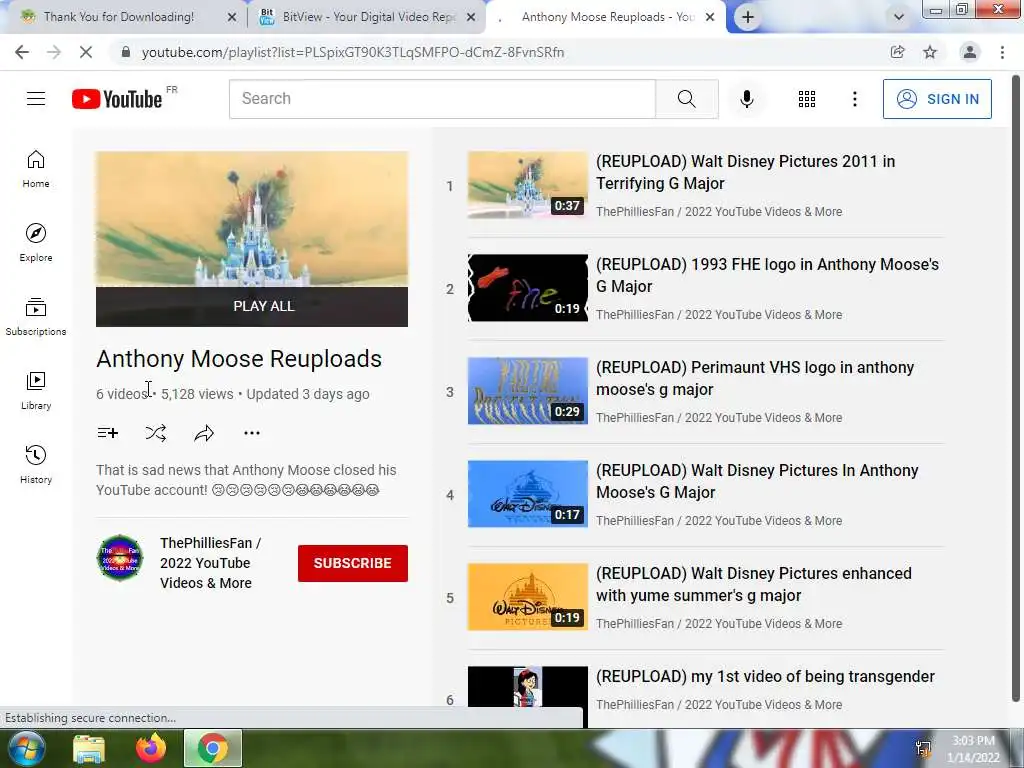The width and height of the screenshot is (1024, 768).
Task: Click the SIGN IN button
Action: (x=937, y=99)
